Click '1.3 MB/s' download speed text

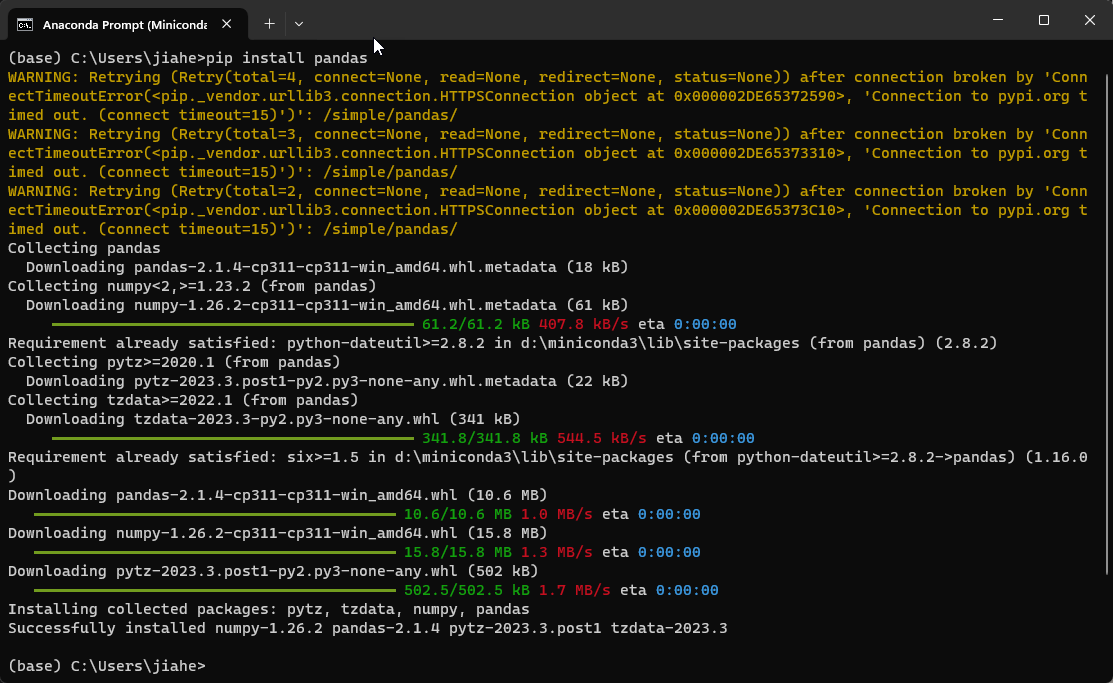[556, 552]
